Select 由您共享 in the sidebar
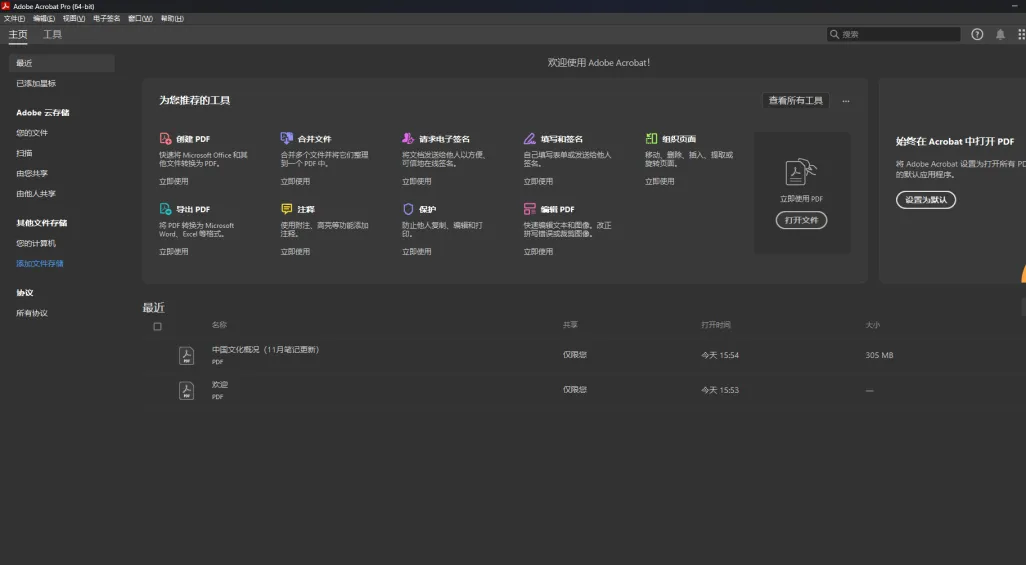Image resolution: width=1026 pixels, height=565 pixels. pyautogui.click(x=32, y=173)
